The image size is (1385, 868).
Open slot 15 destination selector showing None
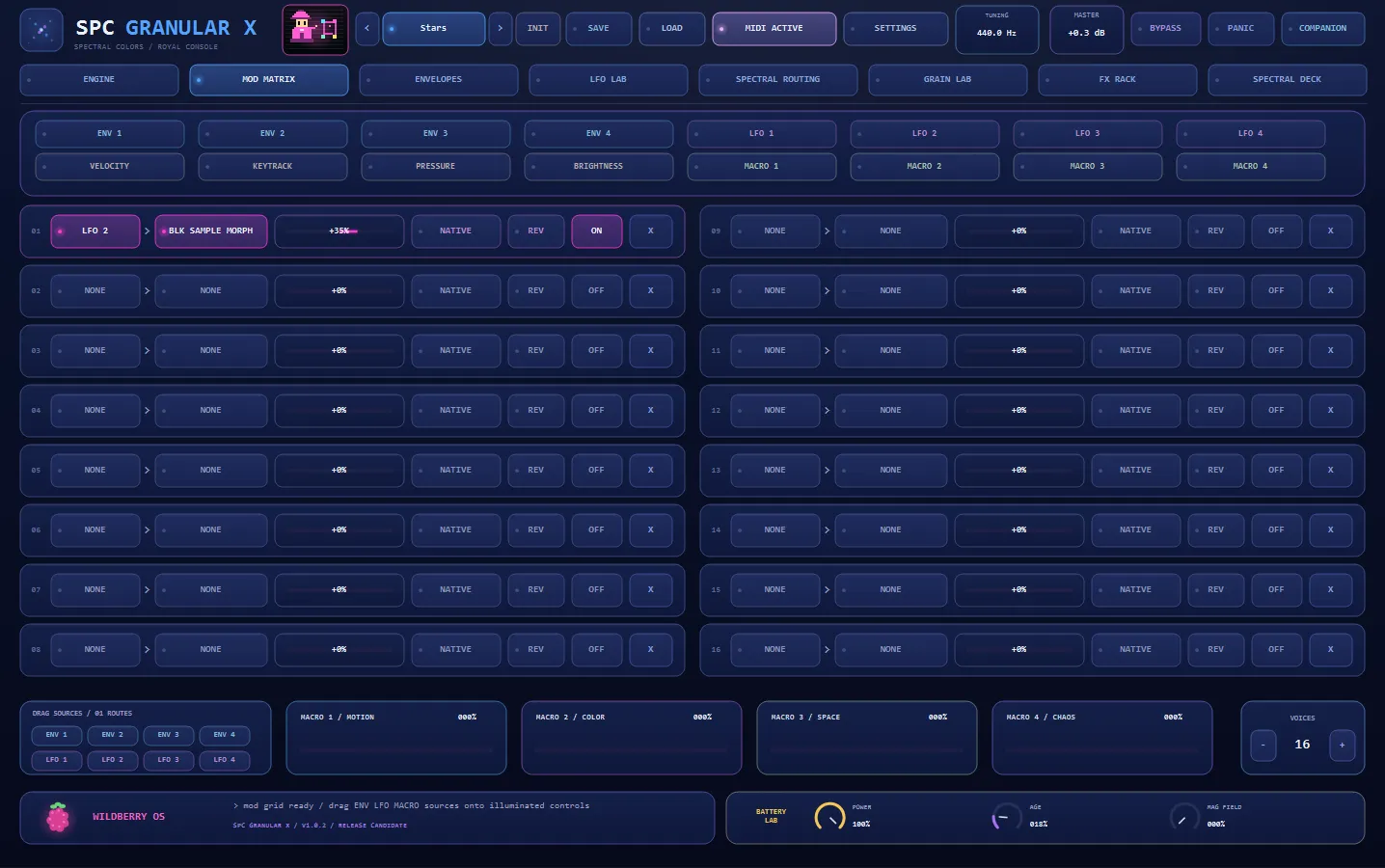tap(891, 590)
